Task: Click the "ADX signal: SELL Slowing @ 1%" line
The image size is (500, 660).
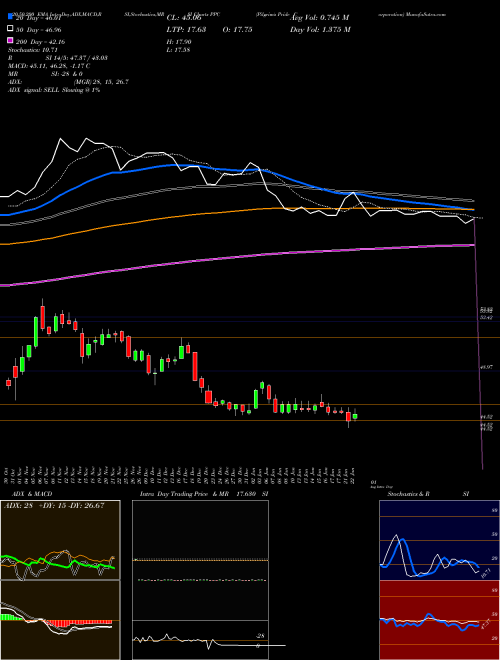Action: coord(54,90)
